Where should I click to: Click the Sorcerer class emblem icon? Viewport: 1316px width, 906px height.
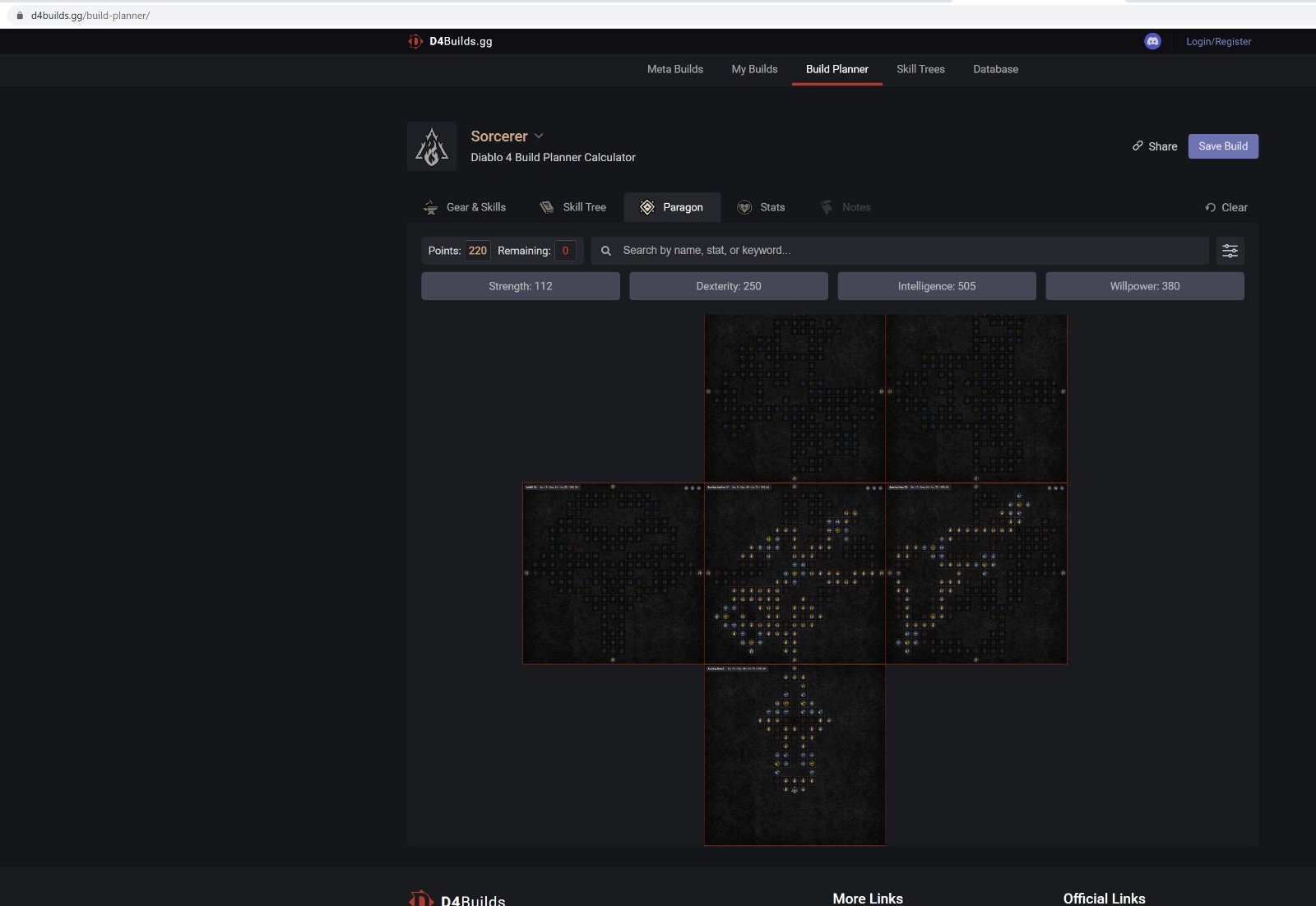tap(432, 146)
